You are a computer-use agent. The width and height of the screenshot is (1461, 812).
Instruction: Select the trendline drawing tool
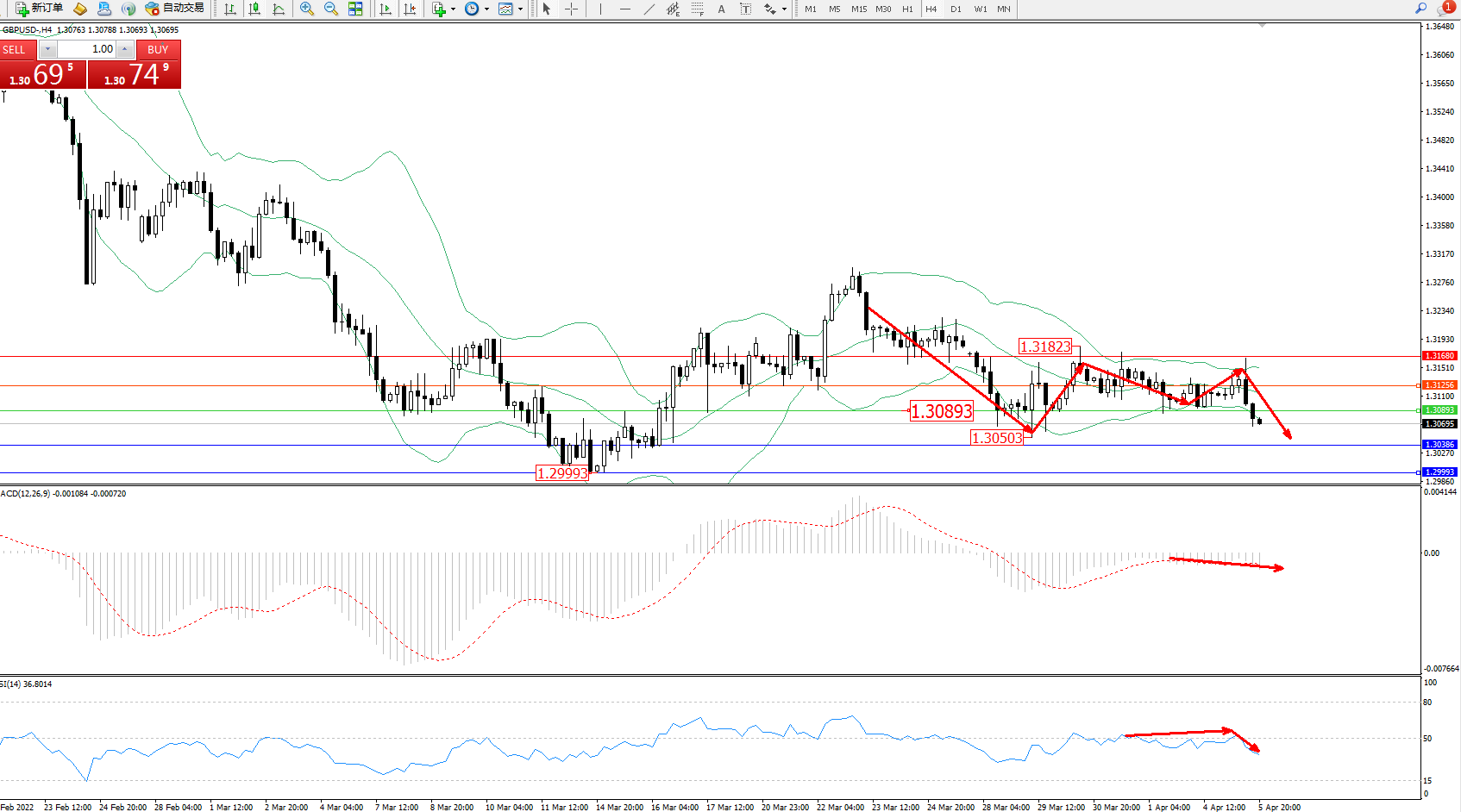(x=649, y=9)
